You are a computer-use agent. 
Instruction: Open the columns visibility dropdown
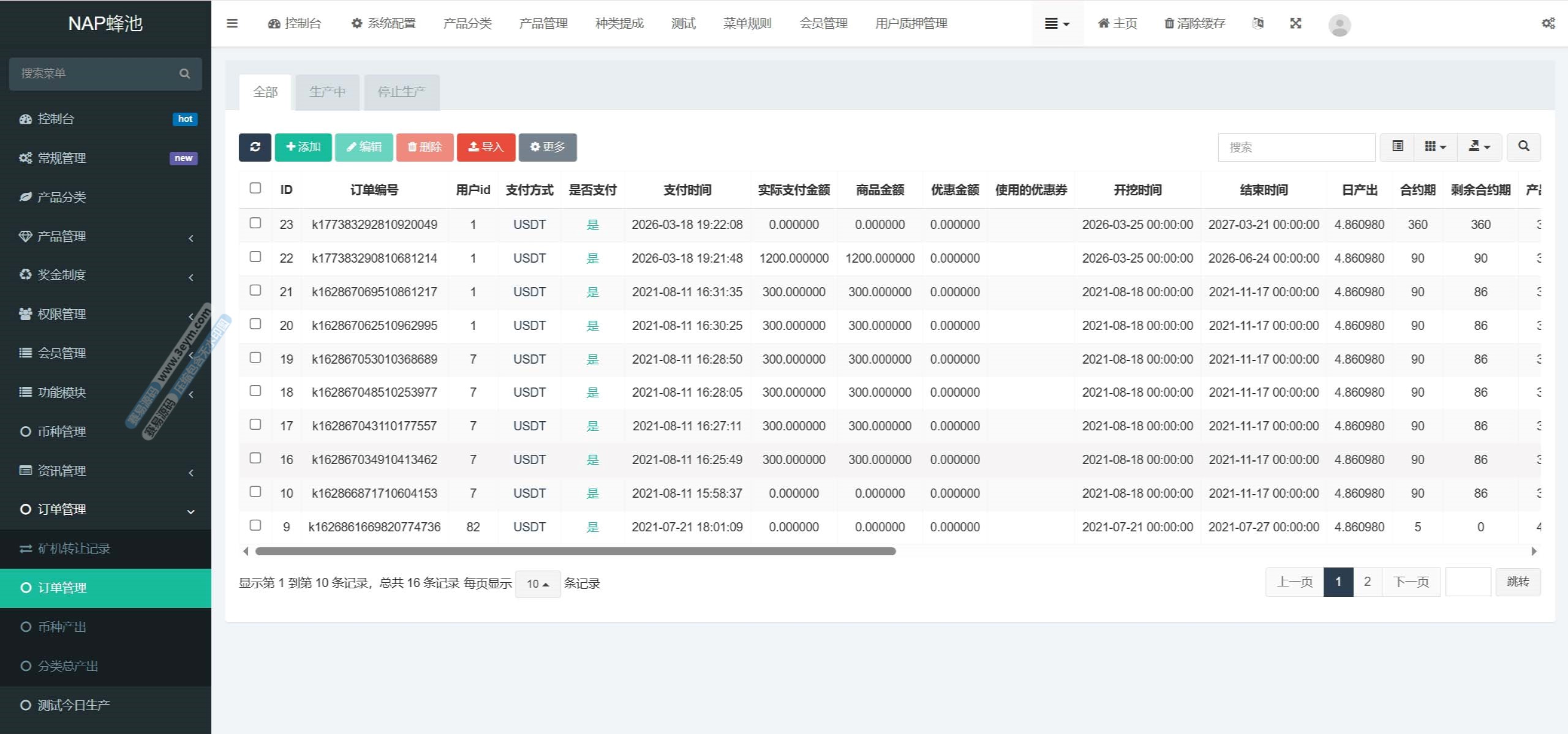1435,147
